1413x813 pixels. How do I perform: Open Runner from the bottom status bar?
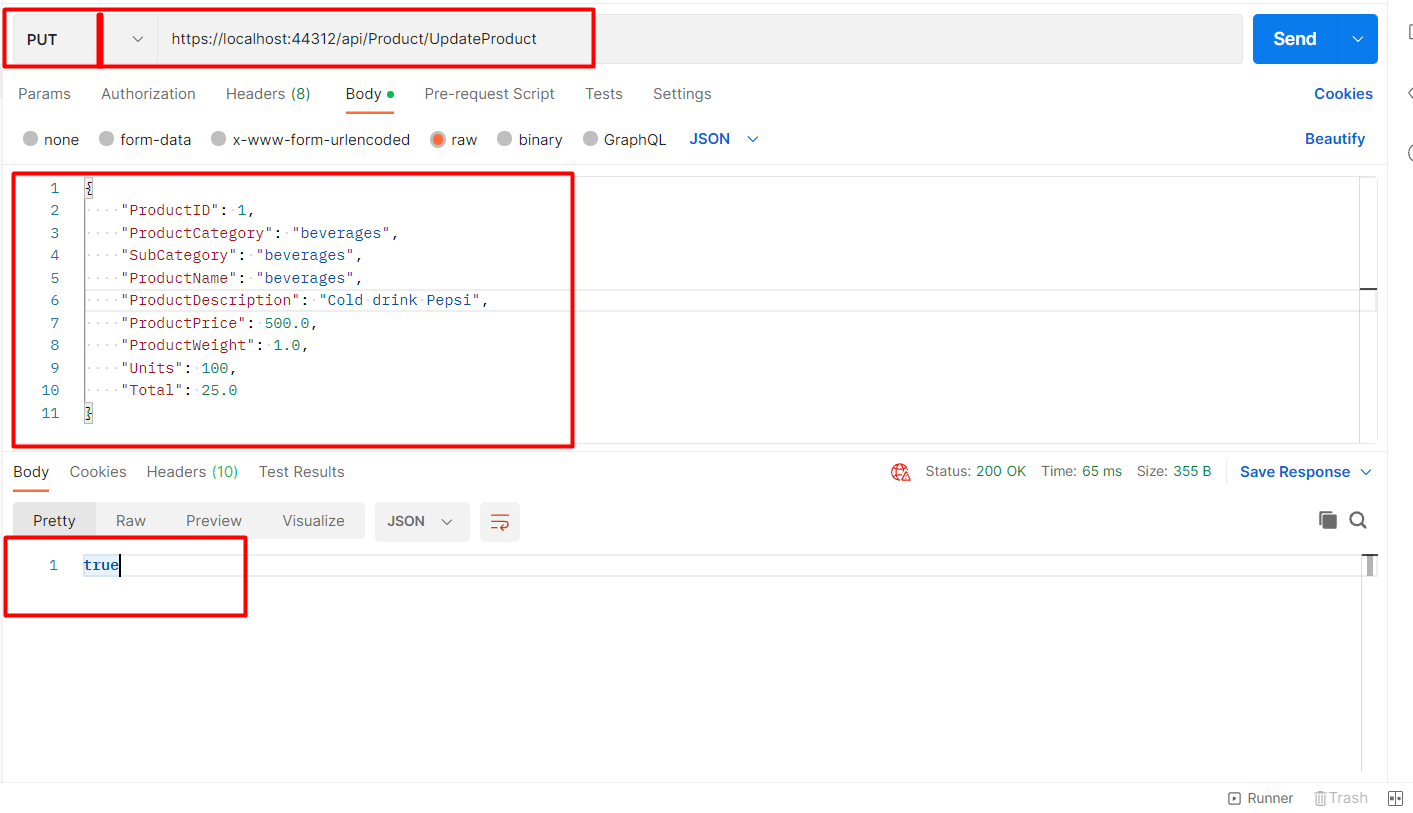tap(1261, 798)
